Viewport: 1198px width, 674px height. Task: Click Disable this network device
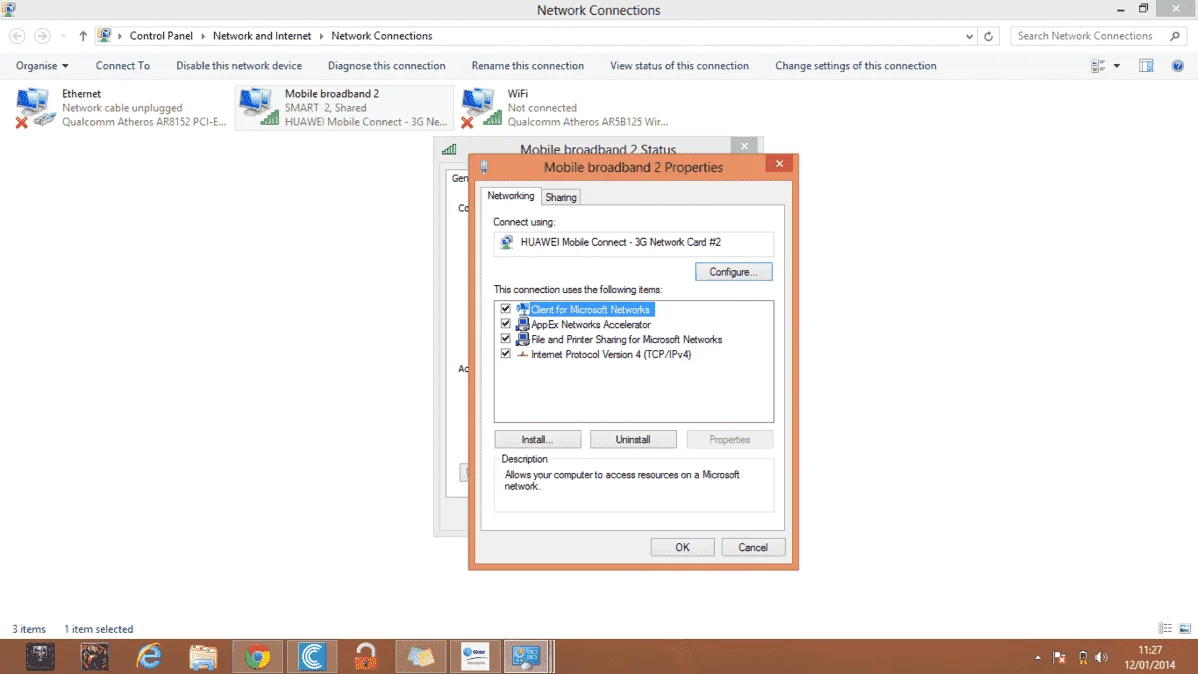(x=239, y=66)
